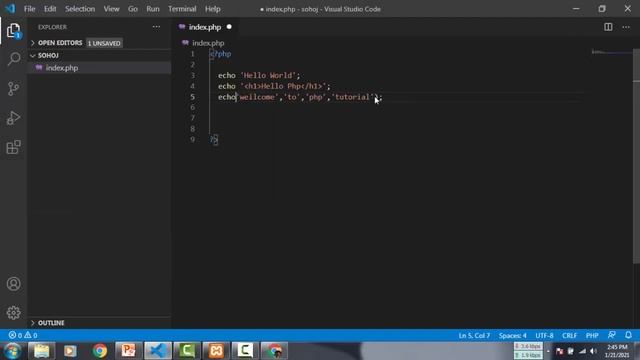
Task: Click the Split Editor Right icon
Action: coord(608,27)
